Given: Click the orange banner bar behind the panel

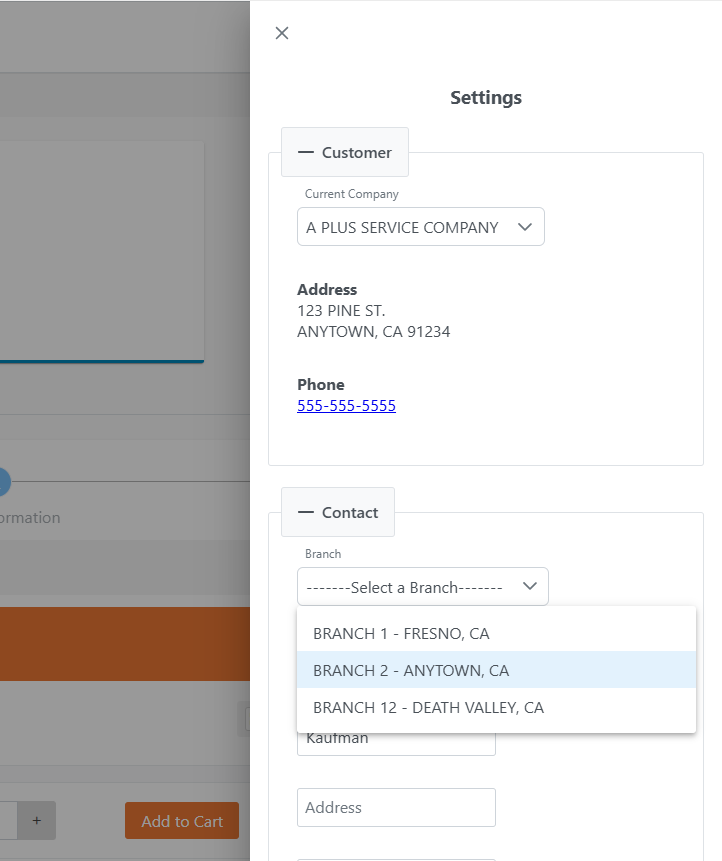Looking at the screenshot, I should [x=124, y=644].
